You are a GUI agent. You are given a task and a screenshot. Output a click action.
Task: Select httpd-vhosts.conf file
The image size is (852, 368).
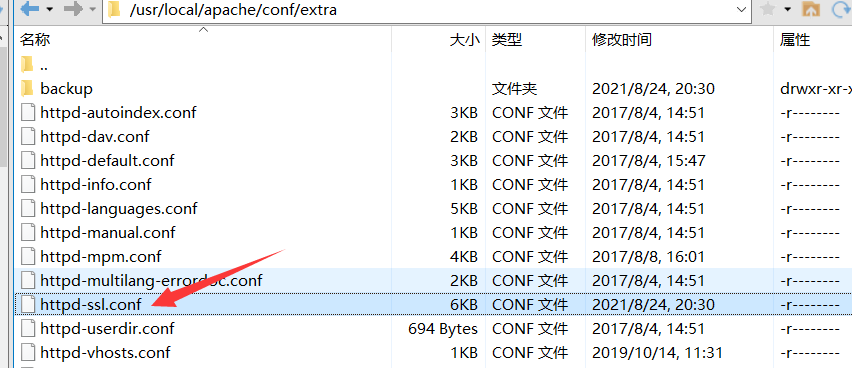pyautogui.click(x=105, y=352)
